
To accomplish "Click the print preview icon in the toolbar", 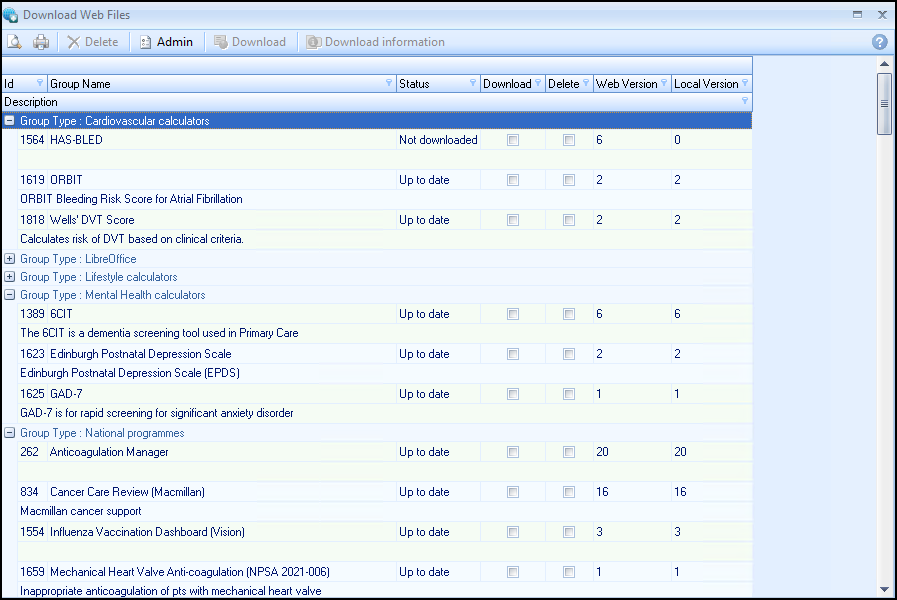I will [x=14, y=42].
